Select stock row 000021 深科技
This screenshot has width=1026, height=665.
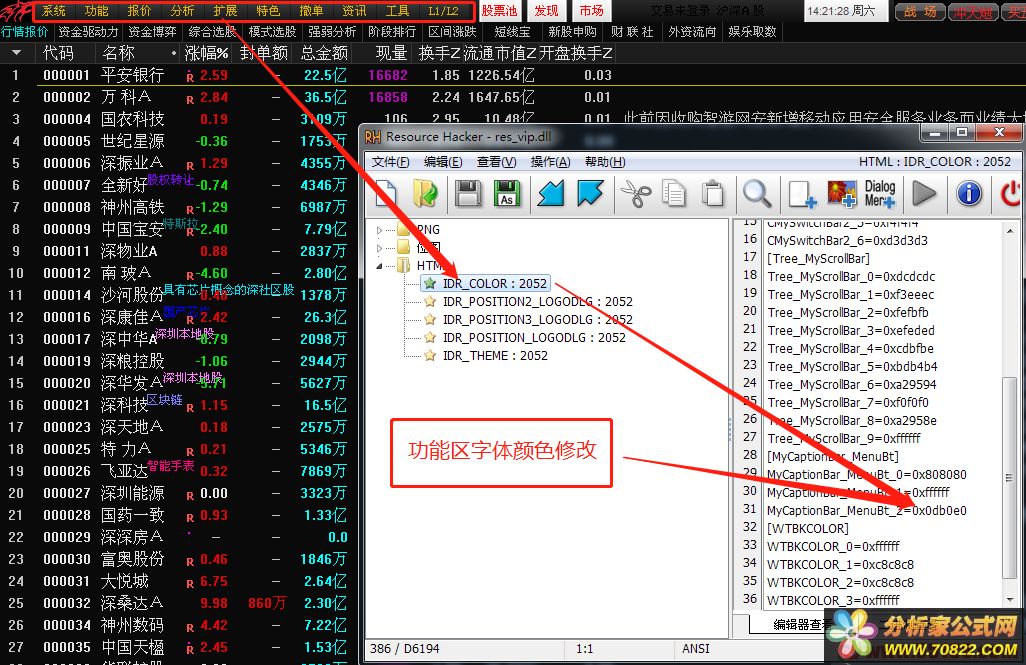(x=178, y=405)
